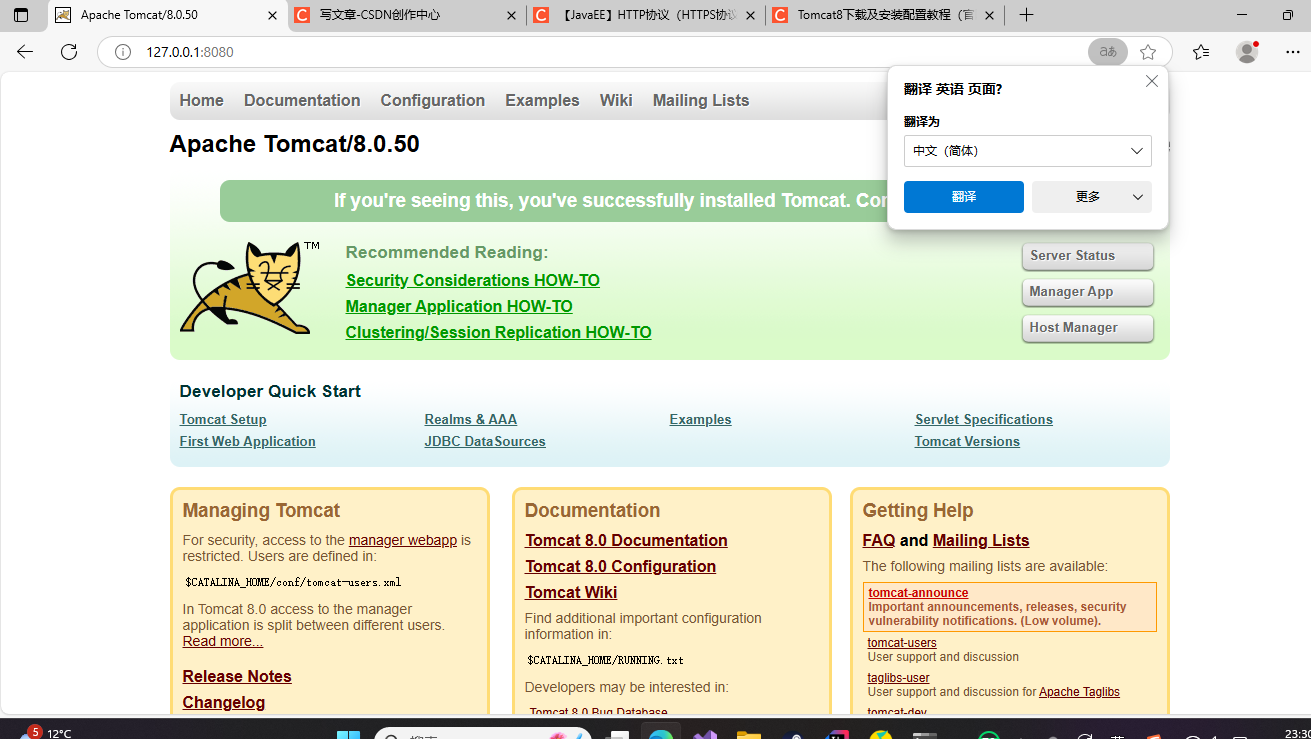Open Tomcat 8.0 Configuration link
The height and width of the screenshot is (739, 1311).
pos(621,566)
